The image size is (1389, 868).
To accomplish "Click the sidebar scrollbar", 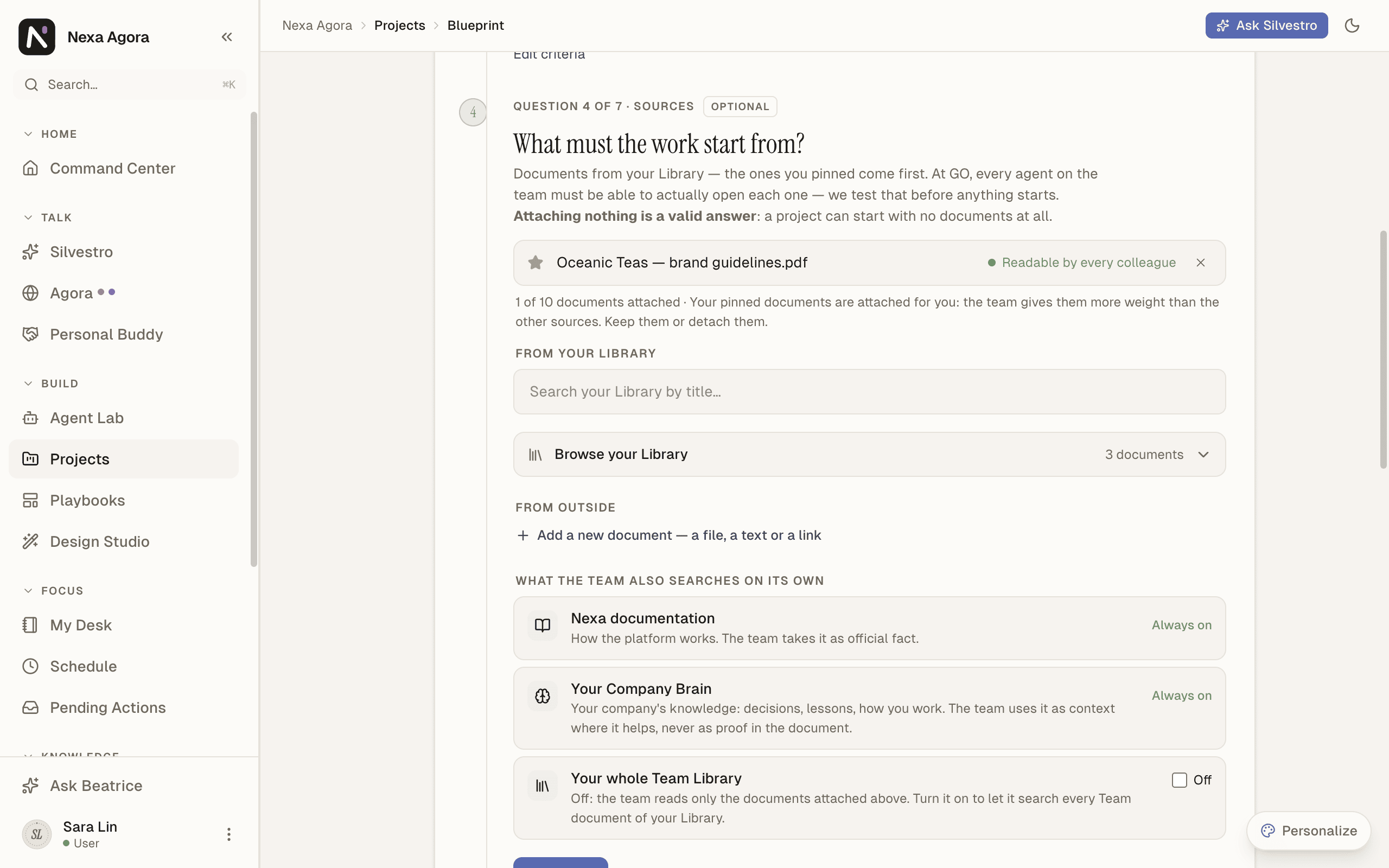I will coord(254,339).
